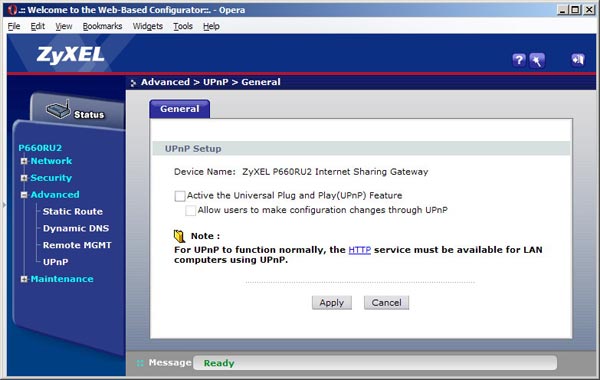Open Dynamic DNS in sidebar

(76, 228)
